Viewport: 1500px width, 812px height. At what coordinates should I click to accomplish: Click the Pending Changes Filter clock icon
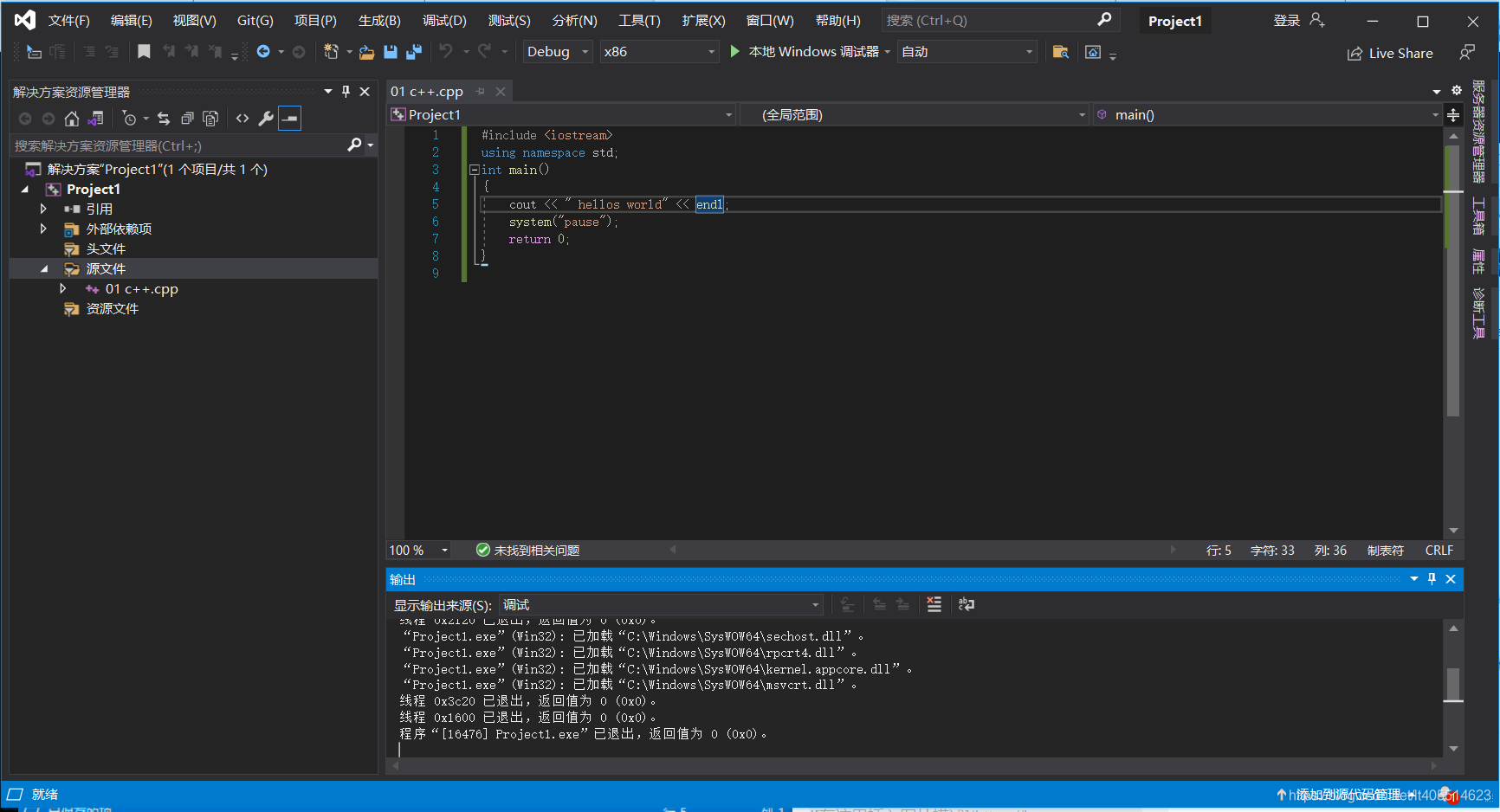click(129, 119)
